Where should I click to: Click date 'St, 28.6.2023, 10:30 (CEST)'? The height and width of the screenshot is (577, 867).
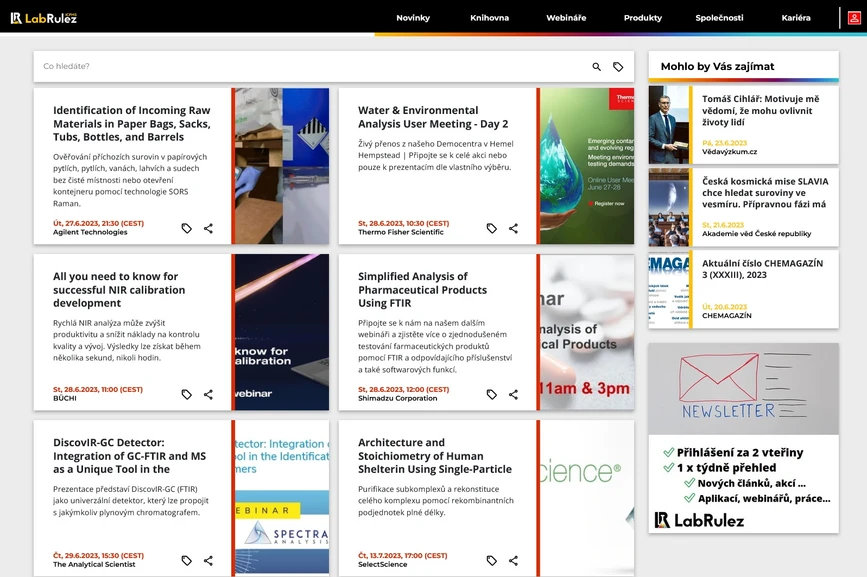point(404,223)
